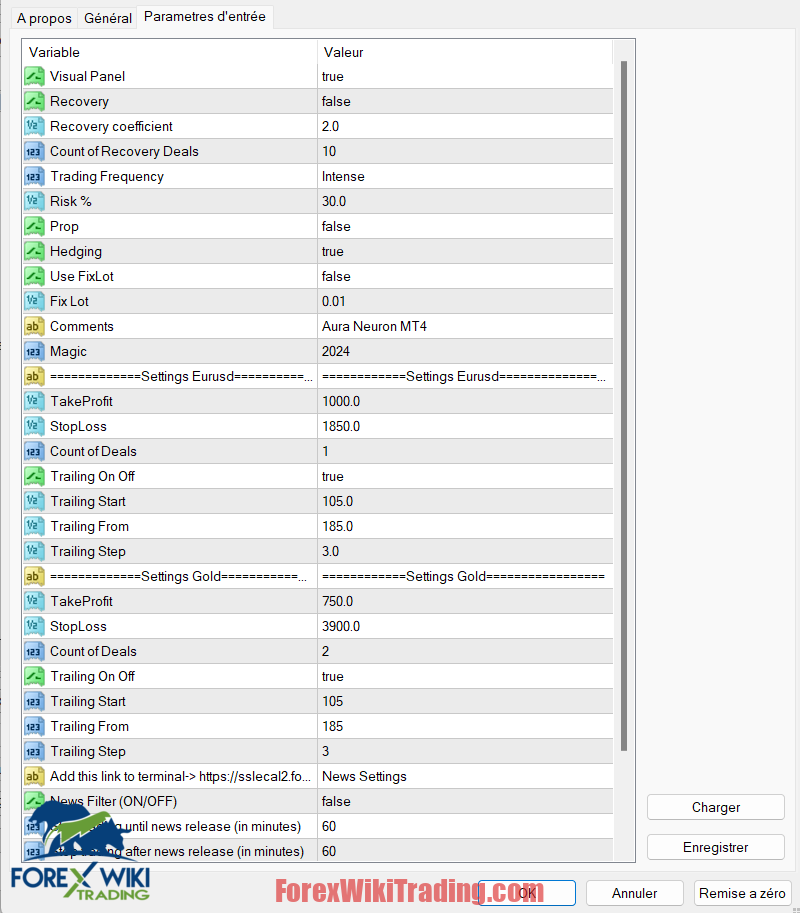This screenshot has height=913, width=800.
Task: Click the integer icon beside Magic
Action: click(x=34, y=351)
